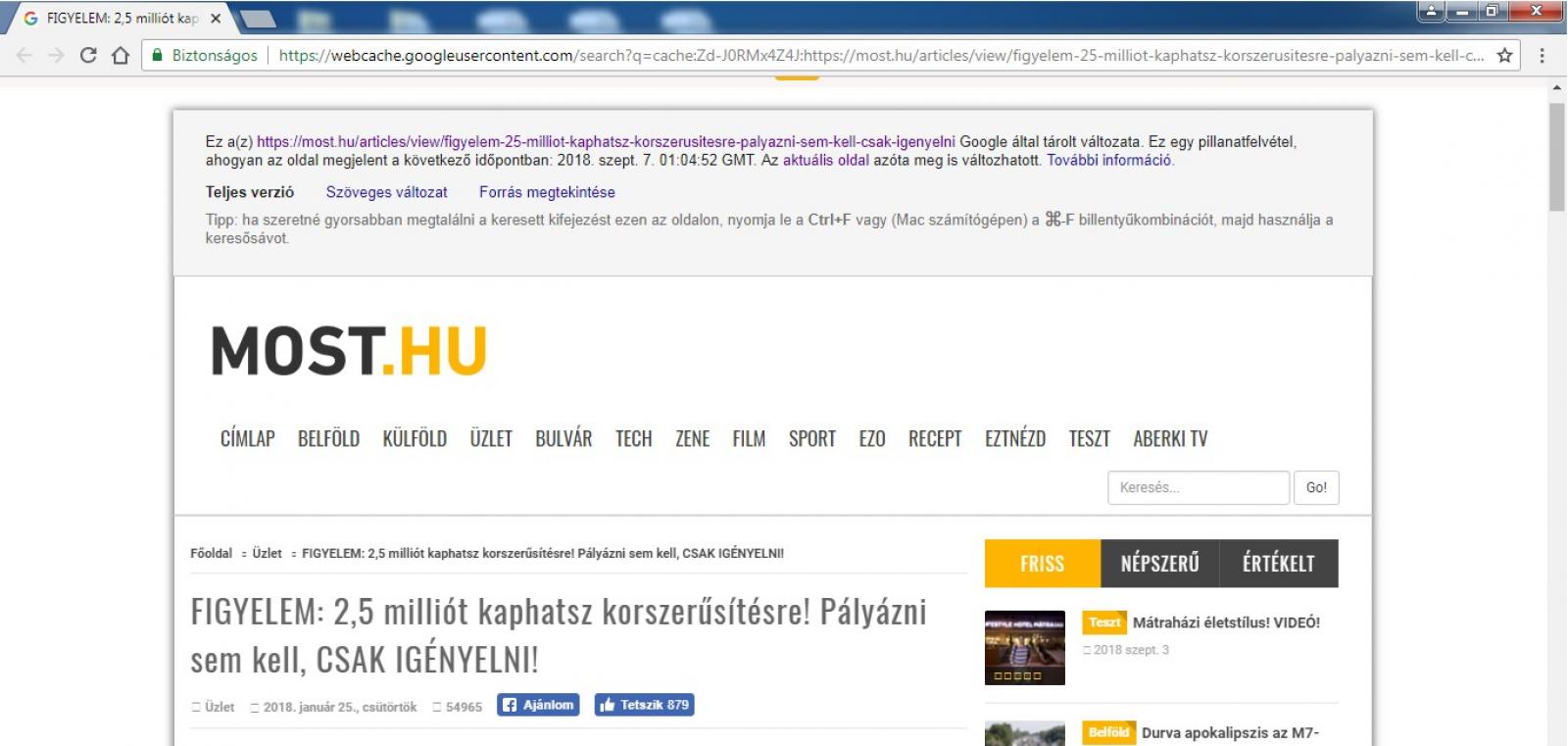Open 'Forrás megtekintése' link
This screenshot has width=1568, height=746.
coord(547,192)
